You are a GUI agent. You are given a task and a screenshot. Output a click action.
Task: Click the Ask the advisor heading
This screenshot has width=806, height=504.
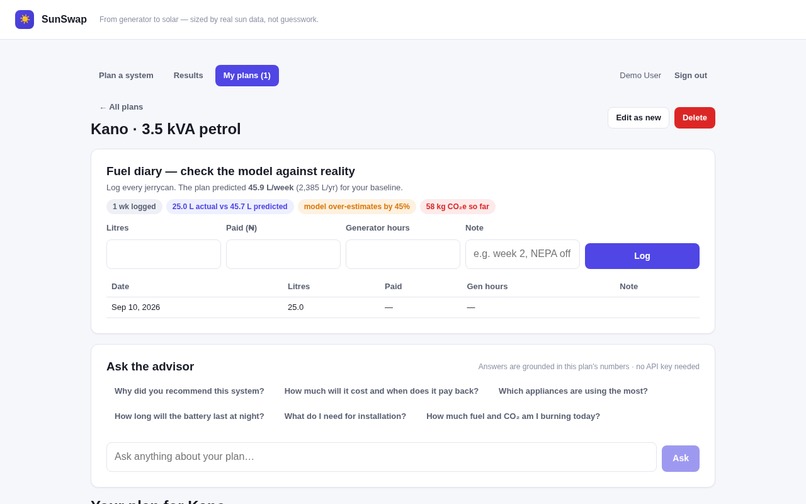point(150,367)
